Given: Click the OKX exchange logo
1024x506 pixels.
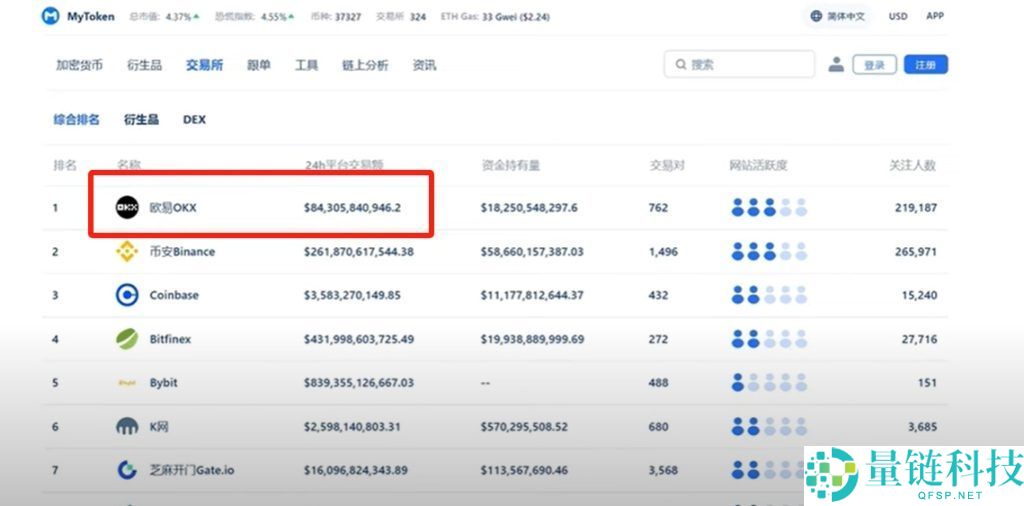Looking at the screenshot, I should coord(127,207).
